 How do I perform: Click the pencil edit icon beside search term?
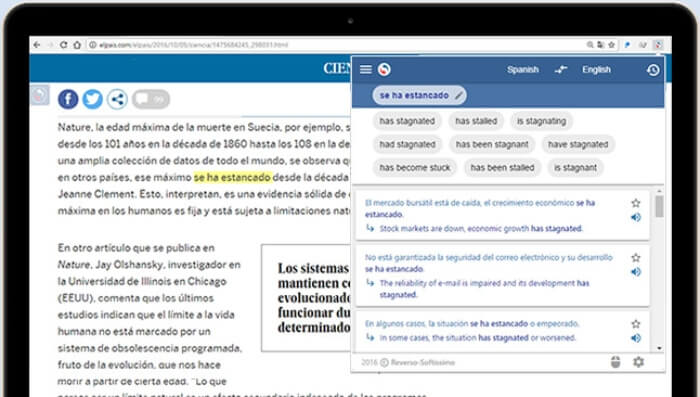458,95
